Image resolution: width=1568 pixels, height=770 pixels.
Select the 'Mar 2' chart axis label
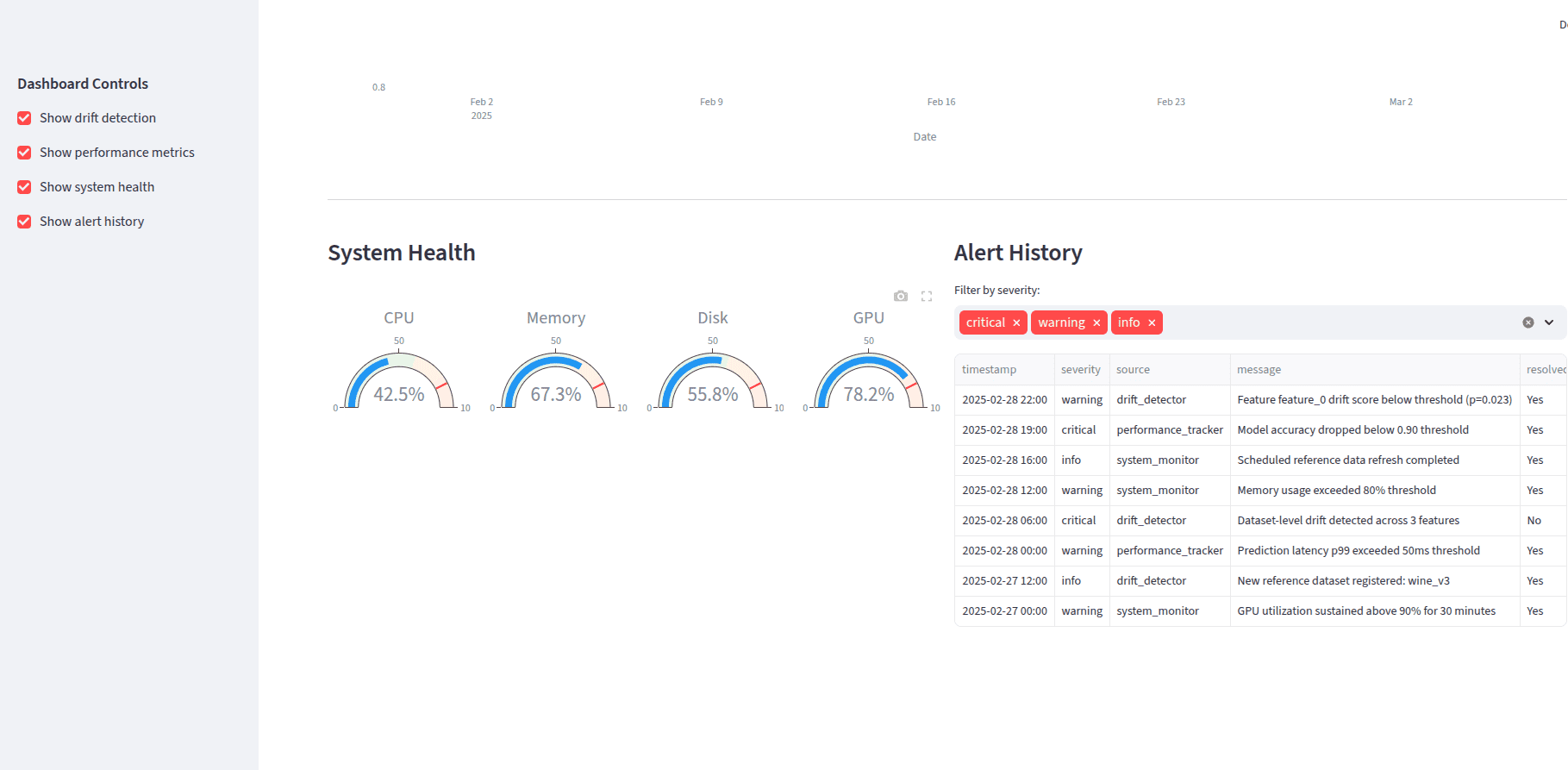(x=1401, y=102)
